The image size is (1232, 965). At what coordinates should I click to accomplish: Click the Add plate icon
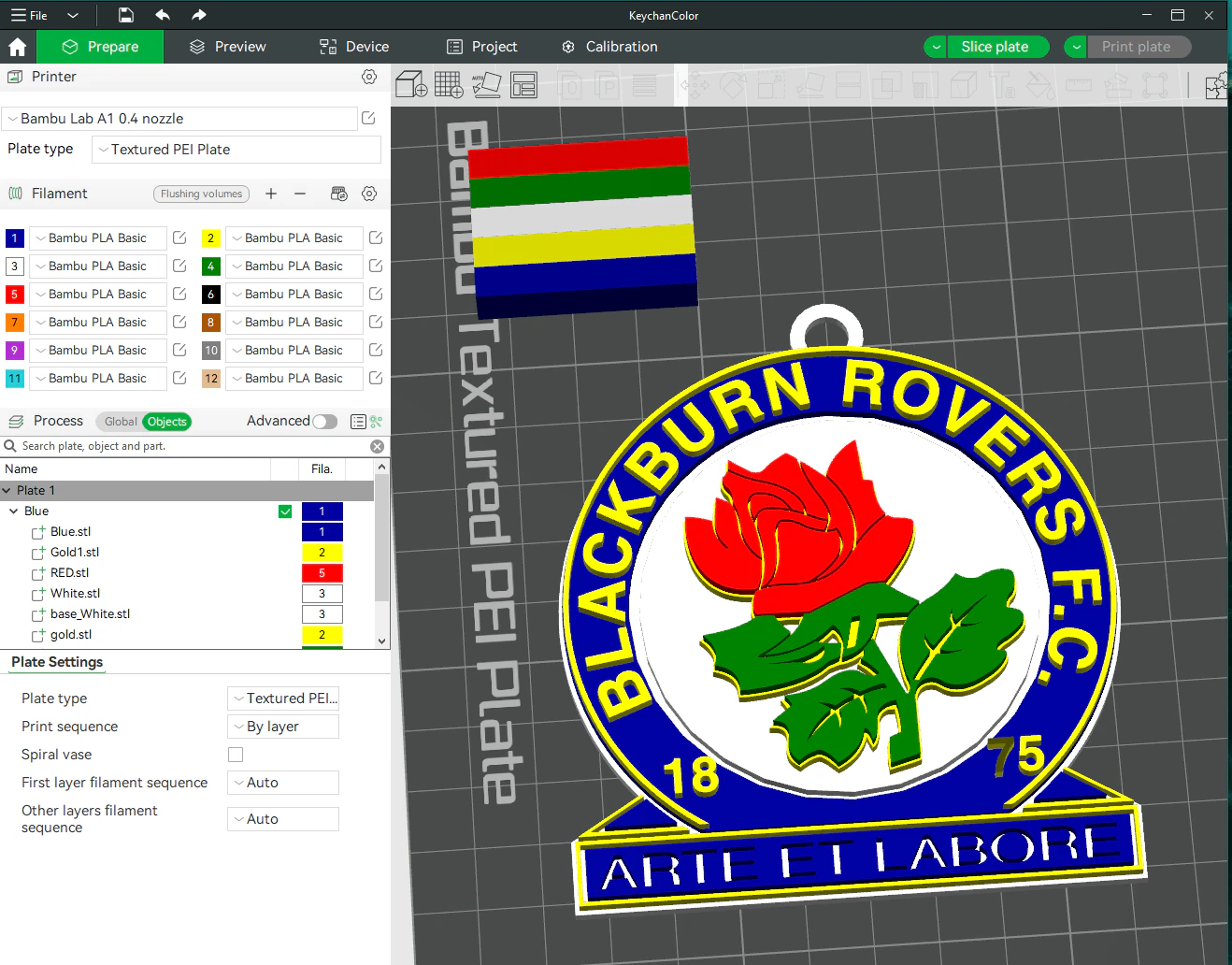point(449,85)
